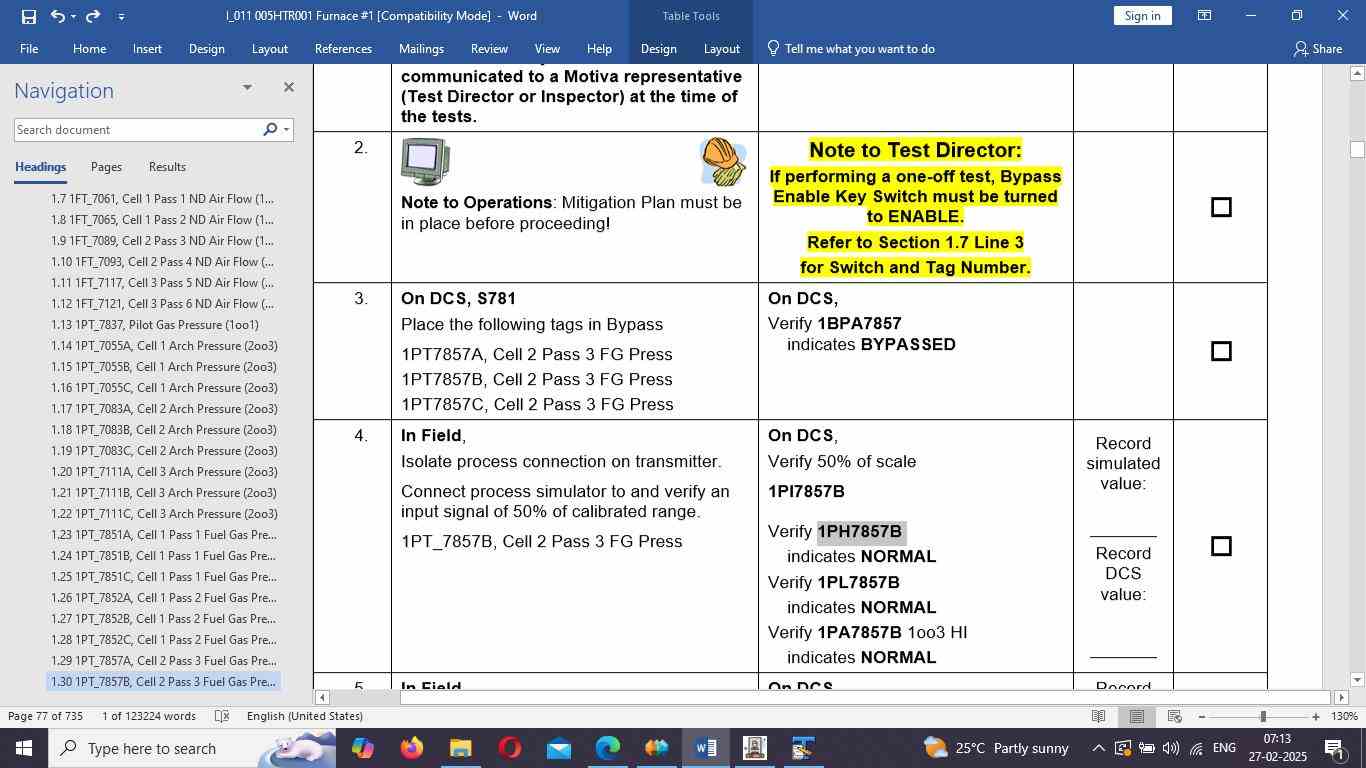Open the View ribbon tab
1366x768 pixels.
(x=547, y=48)
